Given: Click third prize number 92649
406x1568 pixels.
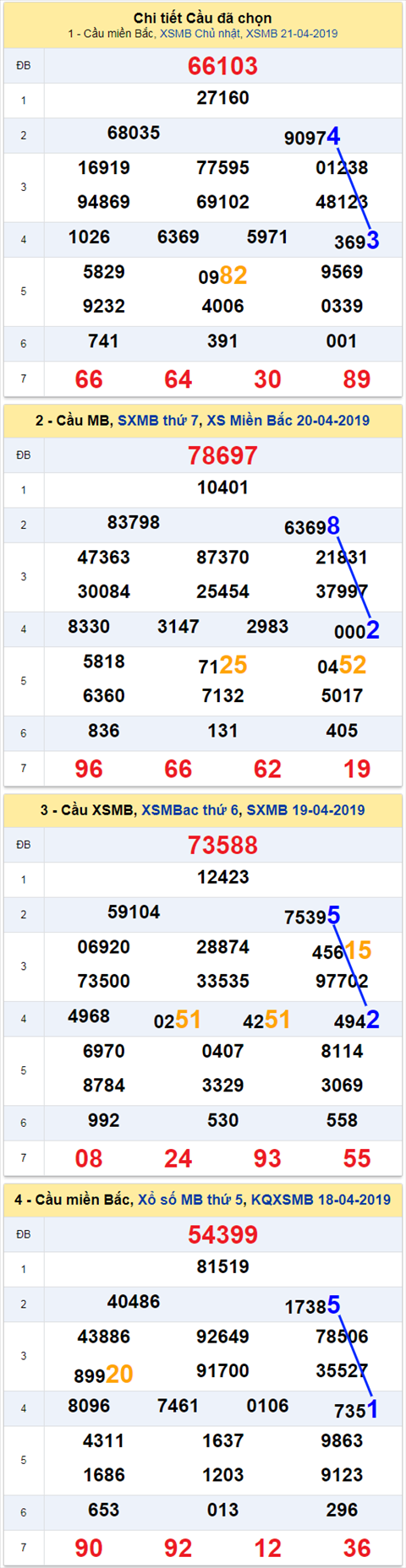Looking at the screenshot, I should [222, 1337].
